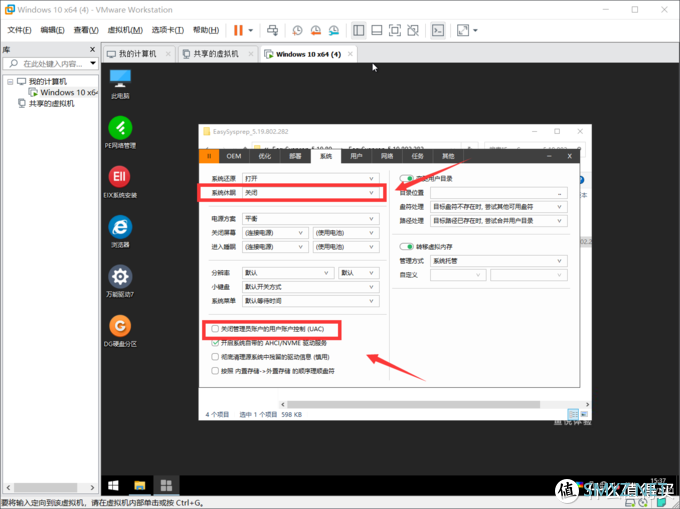Open the stretch display dropdown arrow
Viewport: 680px width, 509px height.
coord(475,30)
